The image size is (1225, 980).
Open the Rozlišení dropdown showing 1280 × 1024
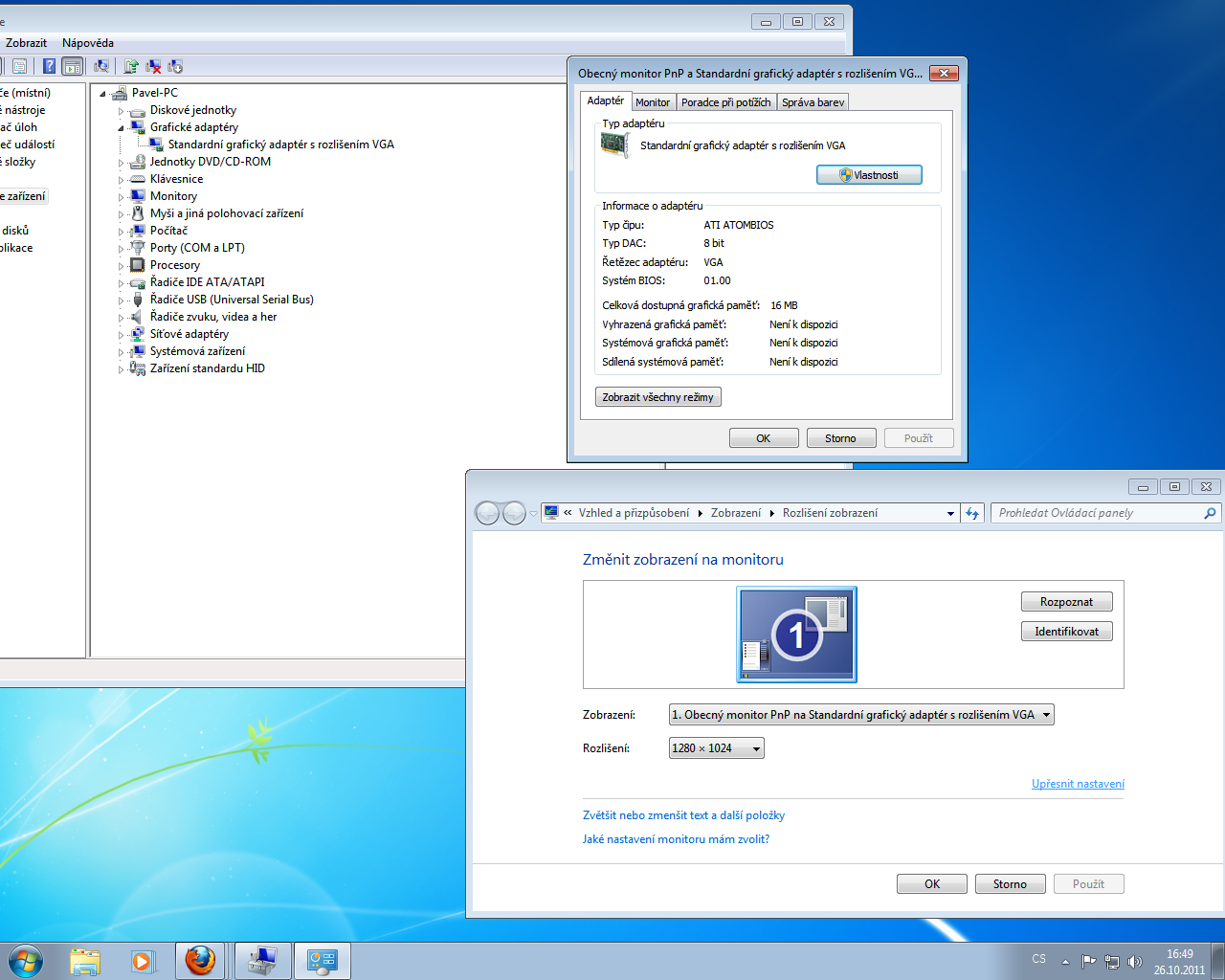717,748
